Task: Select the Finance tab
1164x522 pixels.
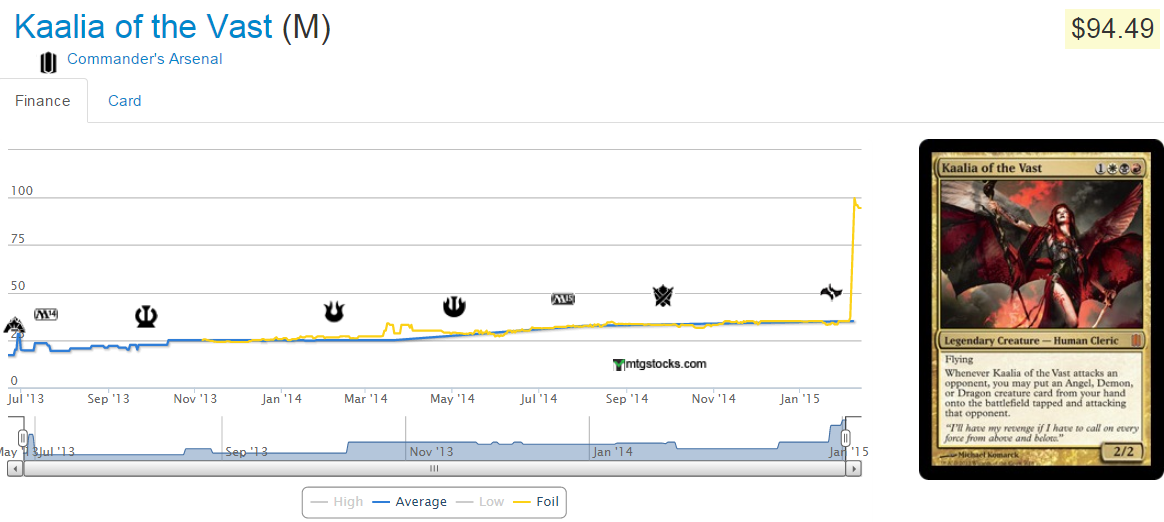Action: 43,101
